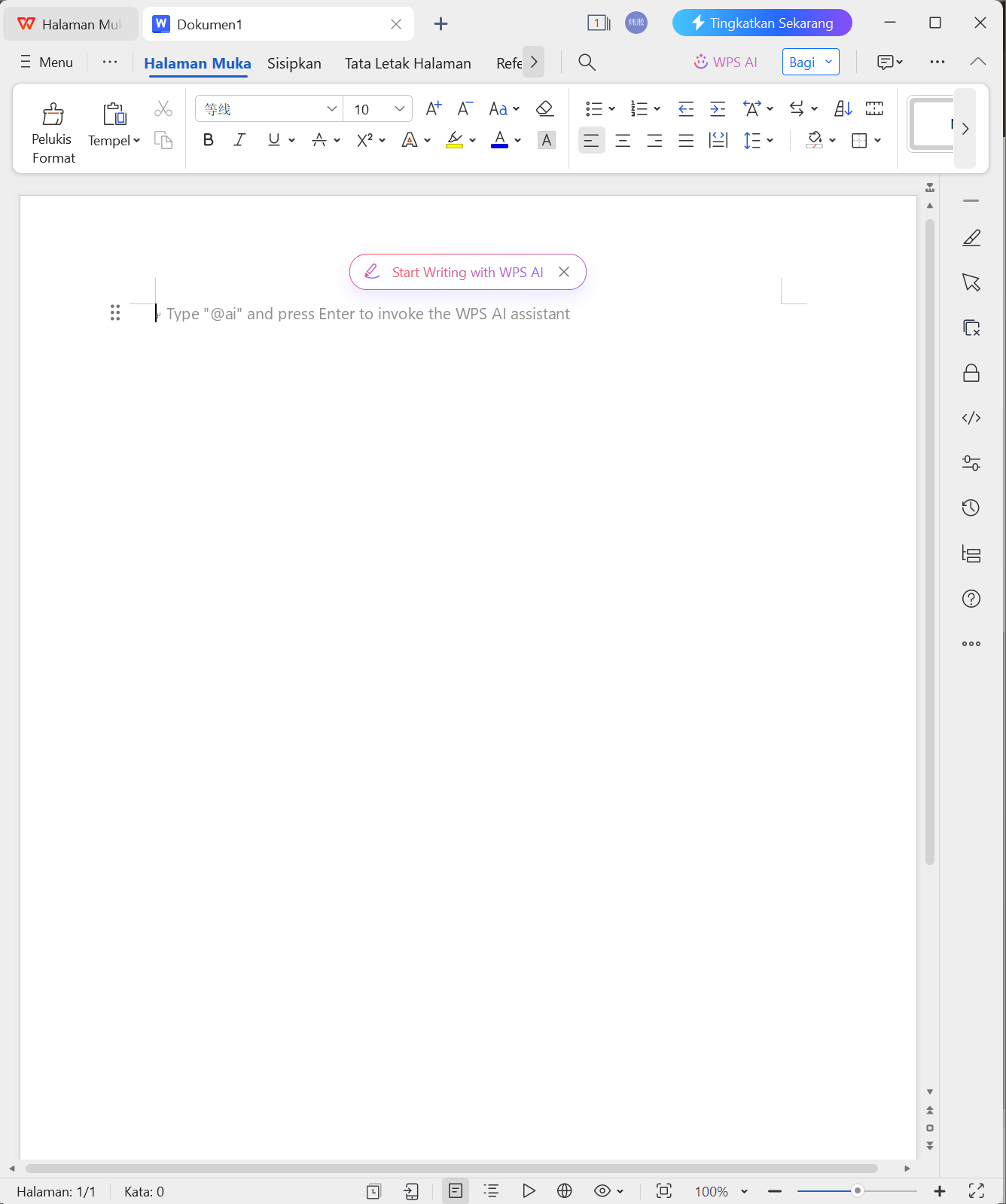Open the font size dropdown
Image resolution: width=1006 pixels, height=1204 pixels.
coord(400,109)
